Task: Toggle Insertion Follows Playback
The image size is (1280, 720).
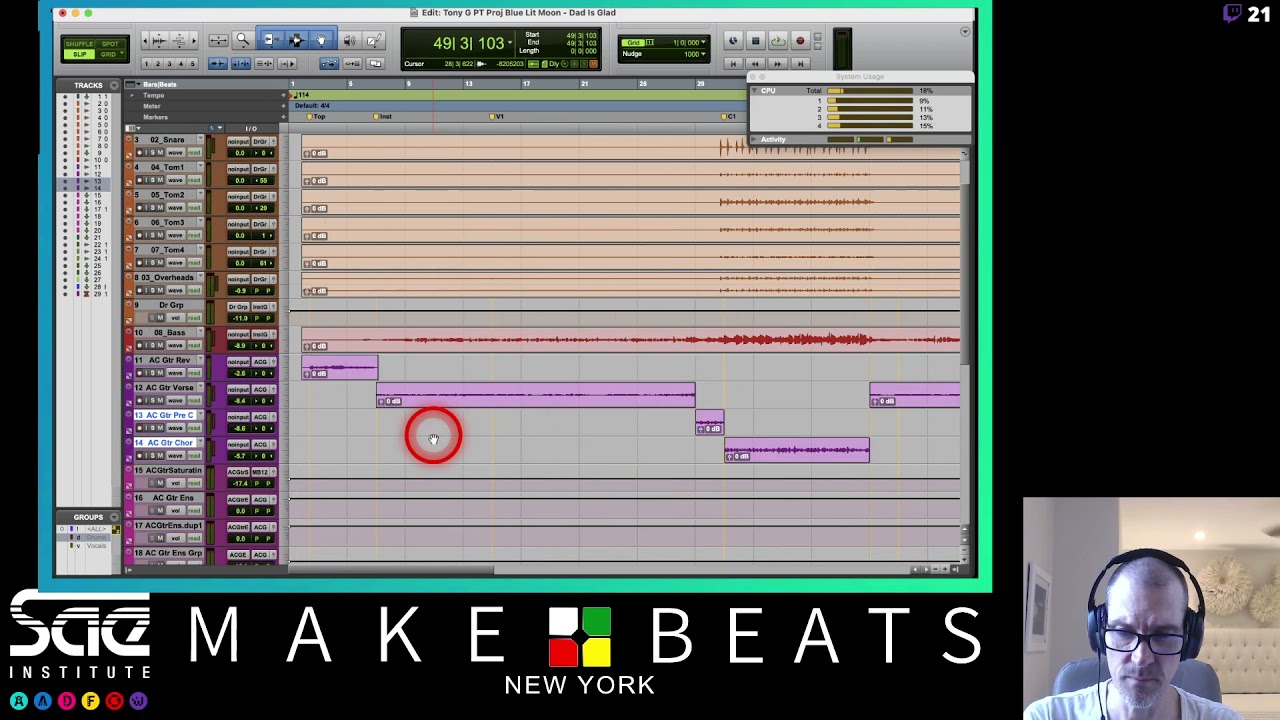Action: pos(287,63)
